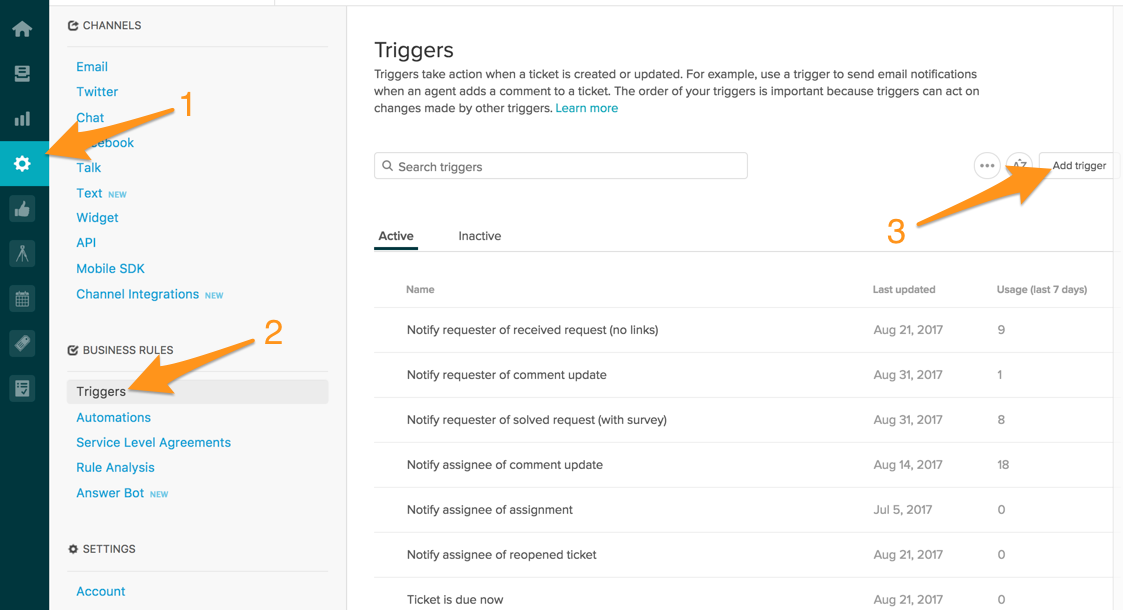The height and width of the screenshot is (610, 1123).
Task: Open the Views list icon in sidebar
Action: [22, 73]
